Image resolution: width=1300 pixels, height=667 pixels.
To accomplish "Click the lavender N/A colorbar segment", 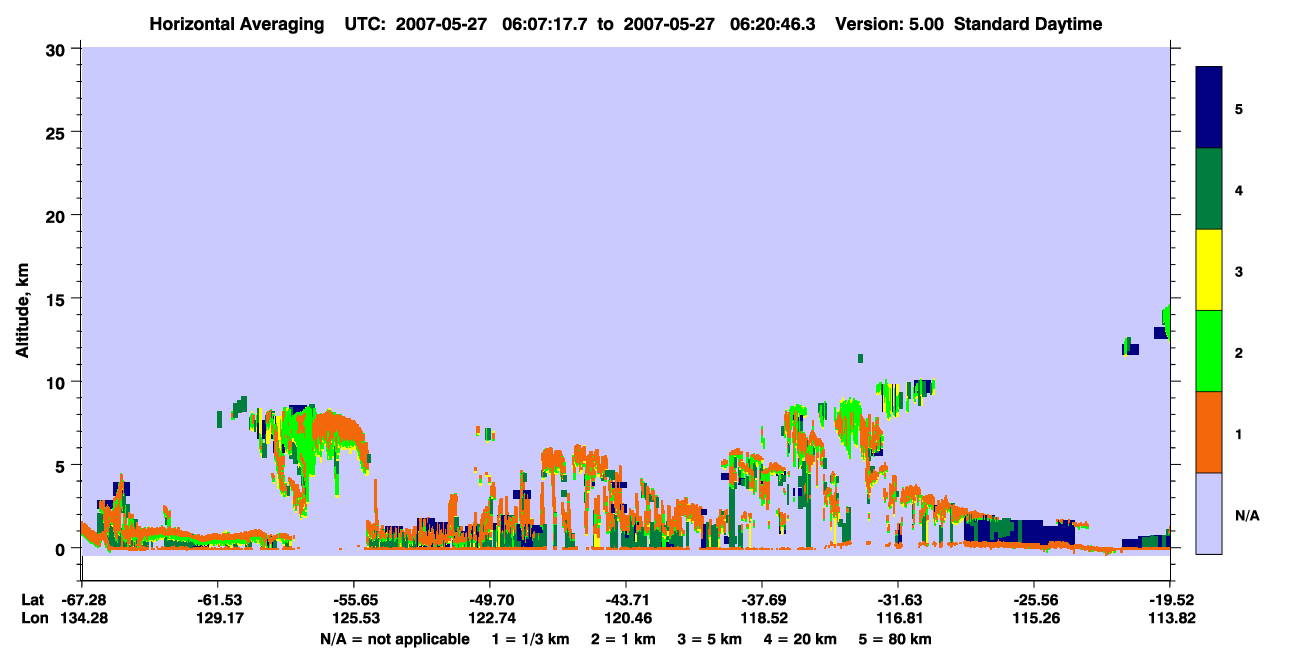I will pyautogui.click(x=1209, y=513).
